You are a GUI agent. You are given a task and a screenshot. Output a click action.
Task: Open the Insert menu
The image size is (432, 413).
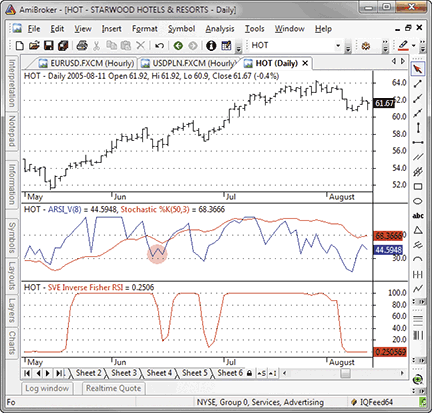coord(112,29)
